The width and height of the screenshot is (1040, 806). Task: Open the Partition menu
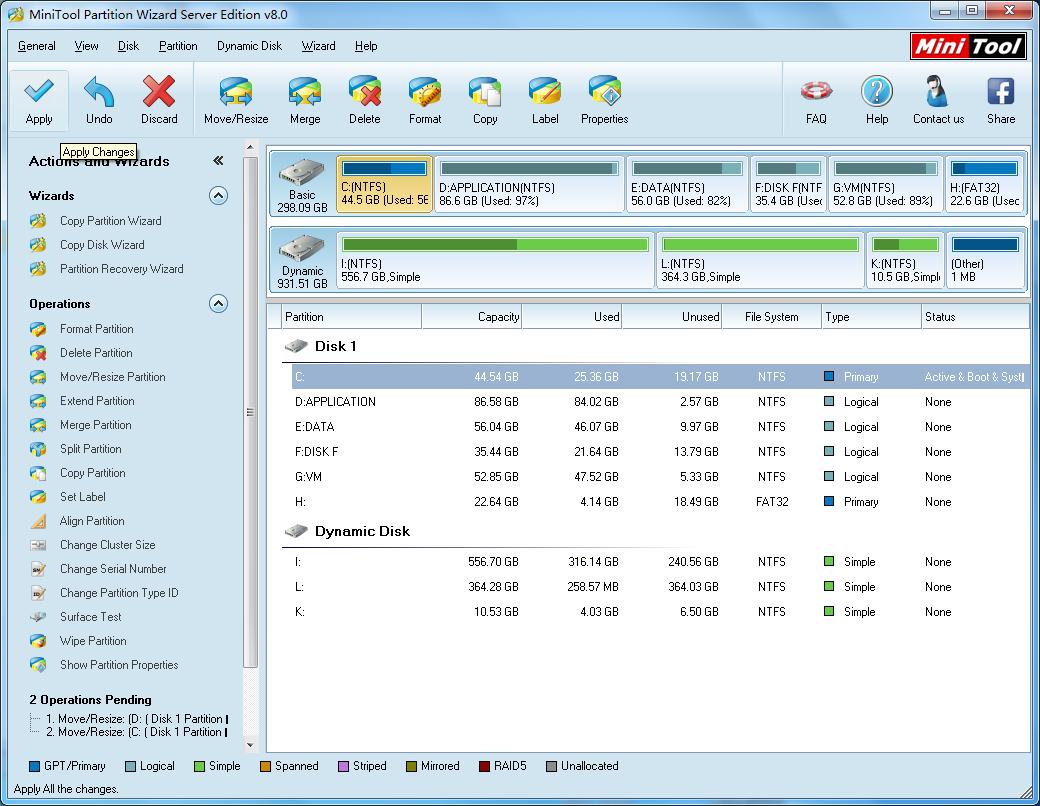178,46
